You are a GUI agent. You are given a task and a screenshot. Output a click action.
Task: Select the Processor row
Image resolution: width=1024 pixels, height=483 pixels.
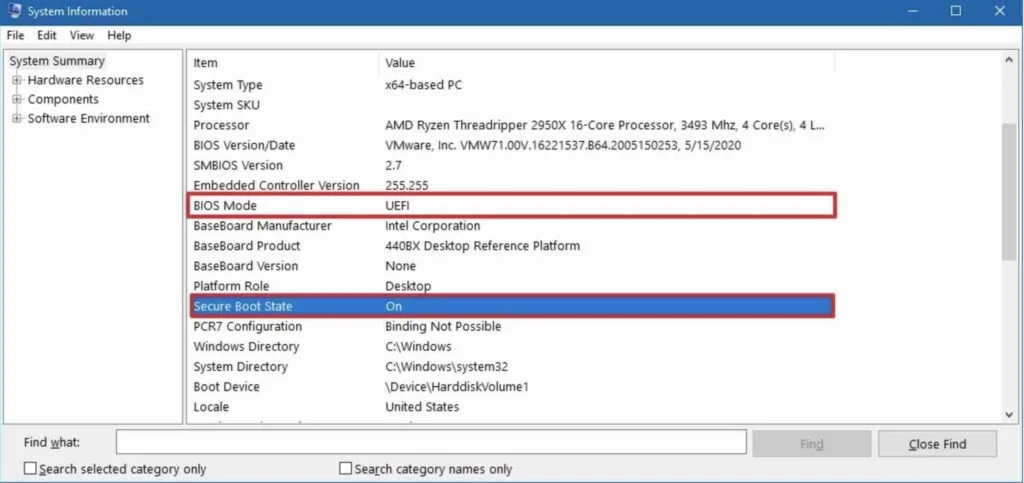pyautogui.click(x=513, y=125)
